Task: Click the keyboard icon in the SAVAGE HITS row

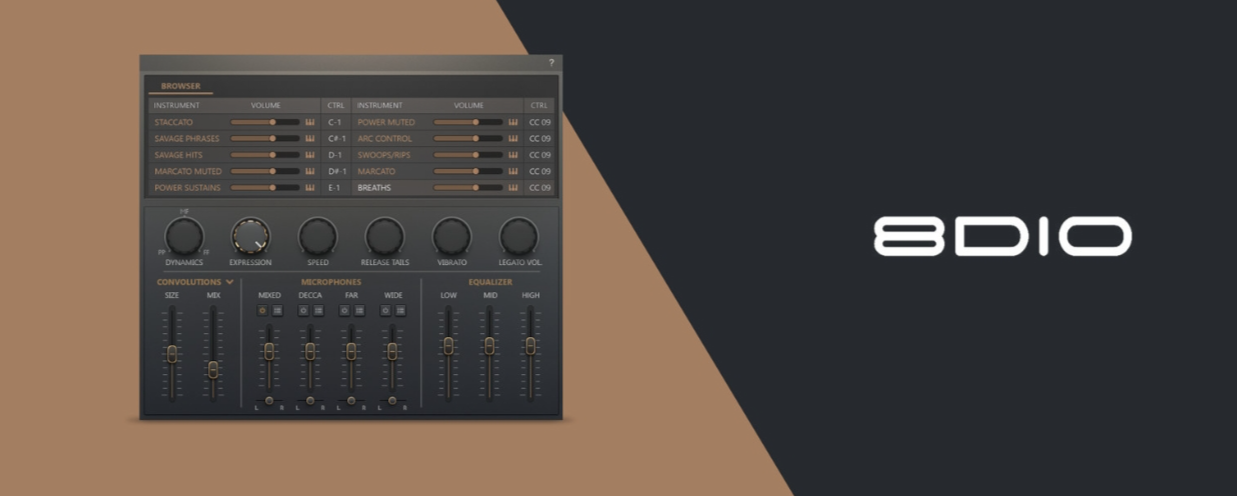Action: tap(310, 155)
